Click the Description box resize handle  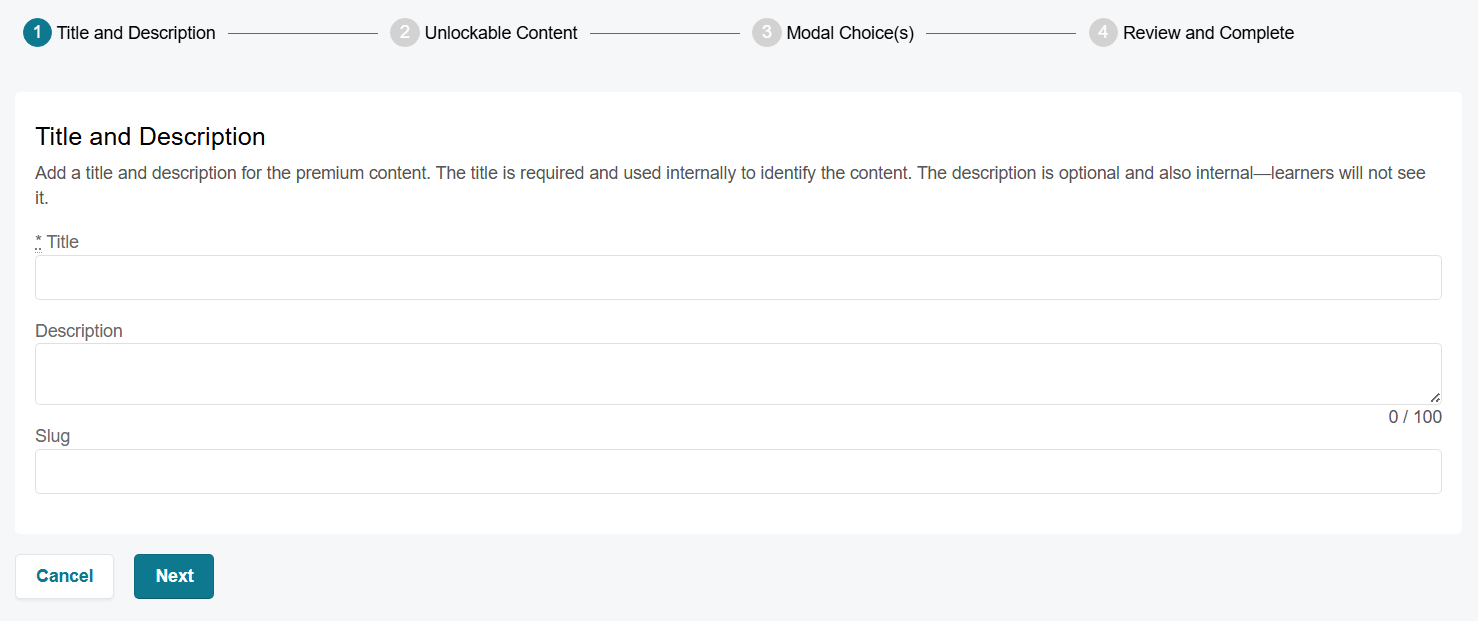pyautogui.click(x=1435, y=398)
